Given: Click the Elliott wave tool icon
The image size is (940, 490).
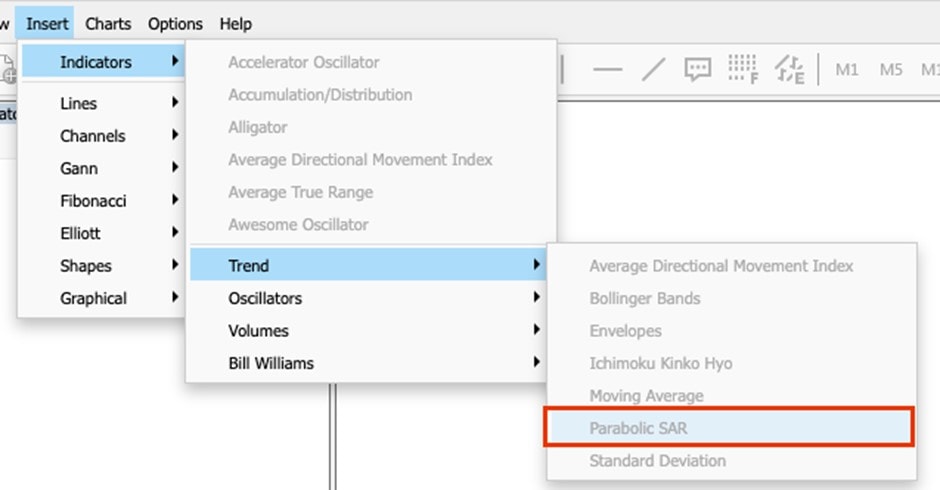Looking at the screenshot, I should point(789,70).
